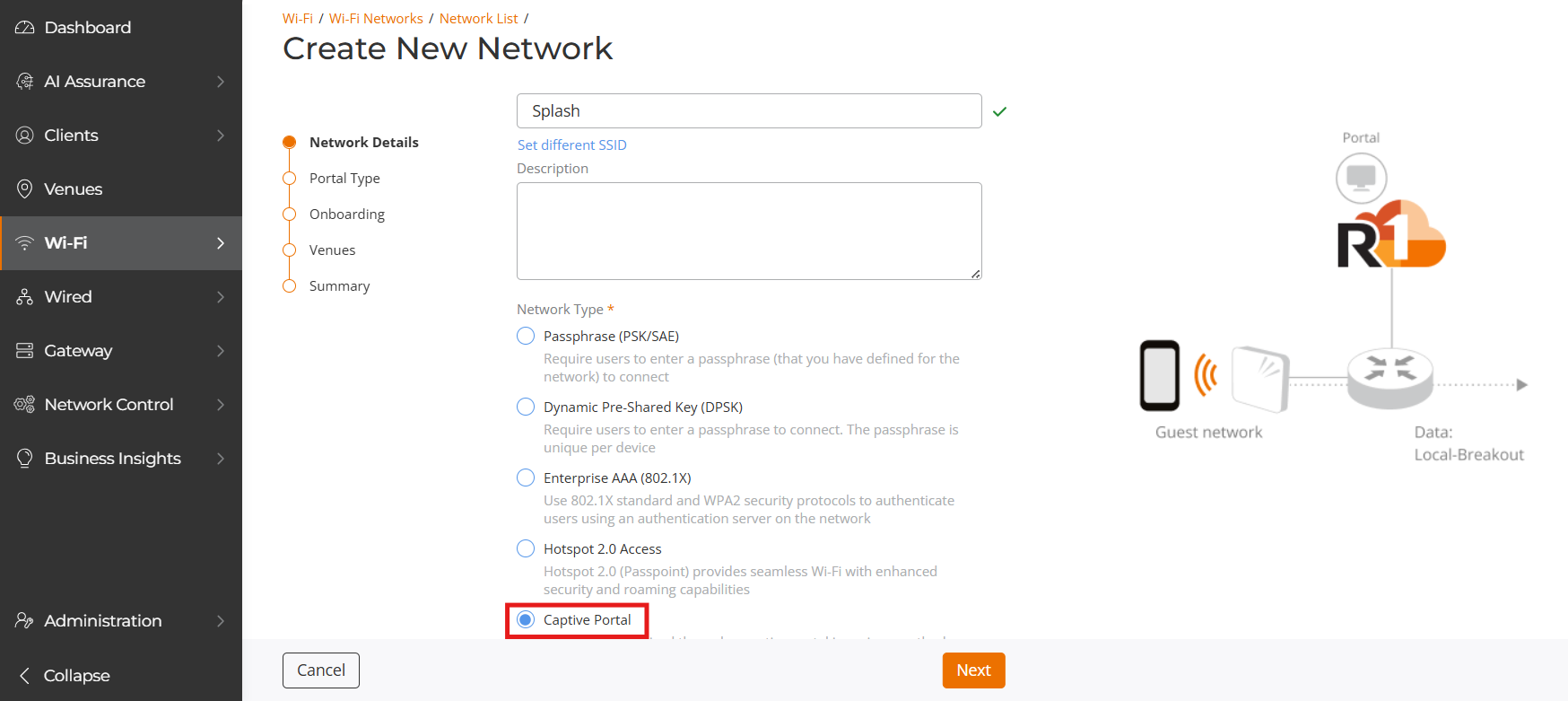Open Network List breadcrumb

click(478, 18)
